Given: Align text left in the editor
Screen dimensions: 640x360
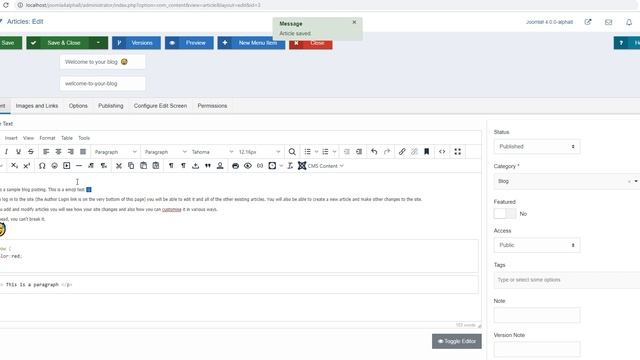Looking at the screenshot, I should (46, 152).
